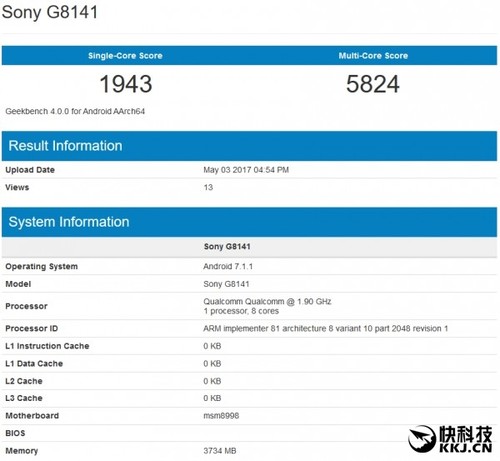500x461 pixels.
Task: Click the Sony G8141 table column header
Action: point(227,247)
